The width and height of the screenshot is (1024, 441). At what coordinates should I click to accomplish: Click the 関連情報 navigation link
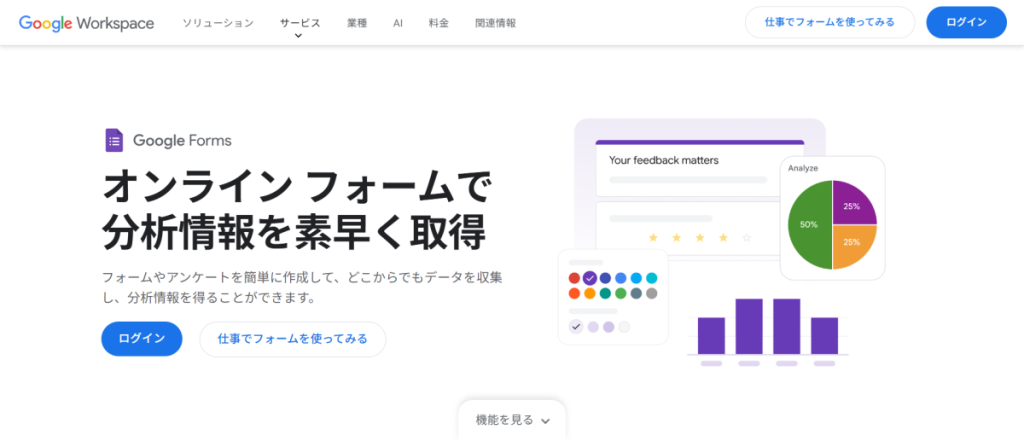(x=498, y=22)
